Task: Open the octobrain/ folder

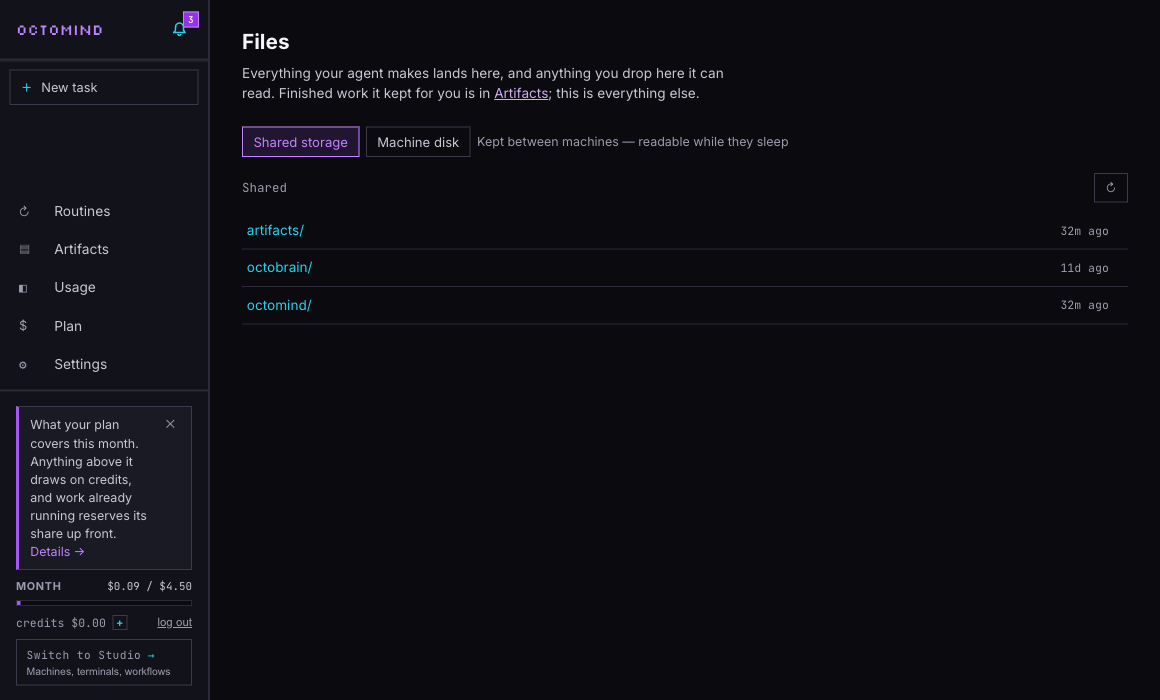Action: click(x=280, y=267)
